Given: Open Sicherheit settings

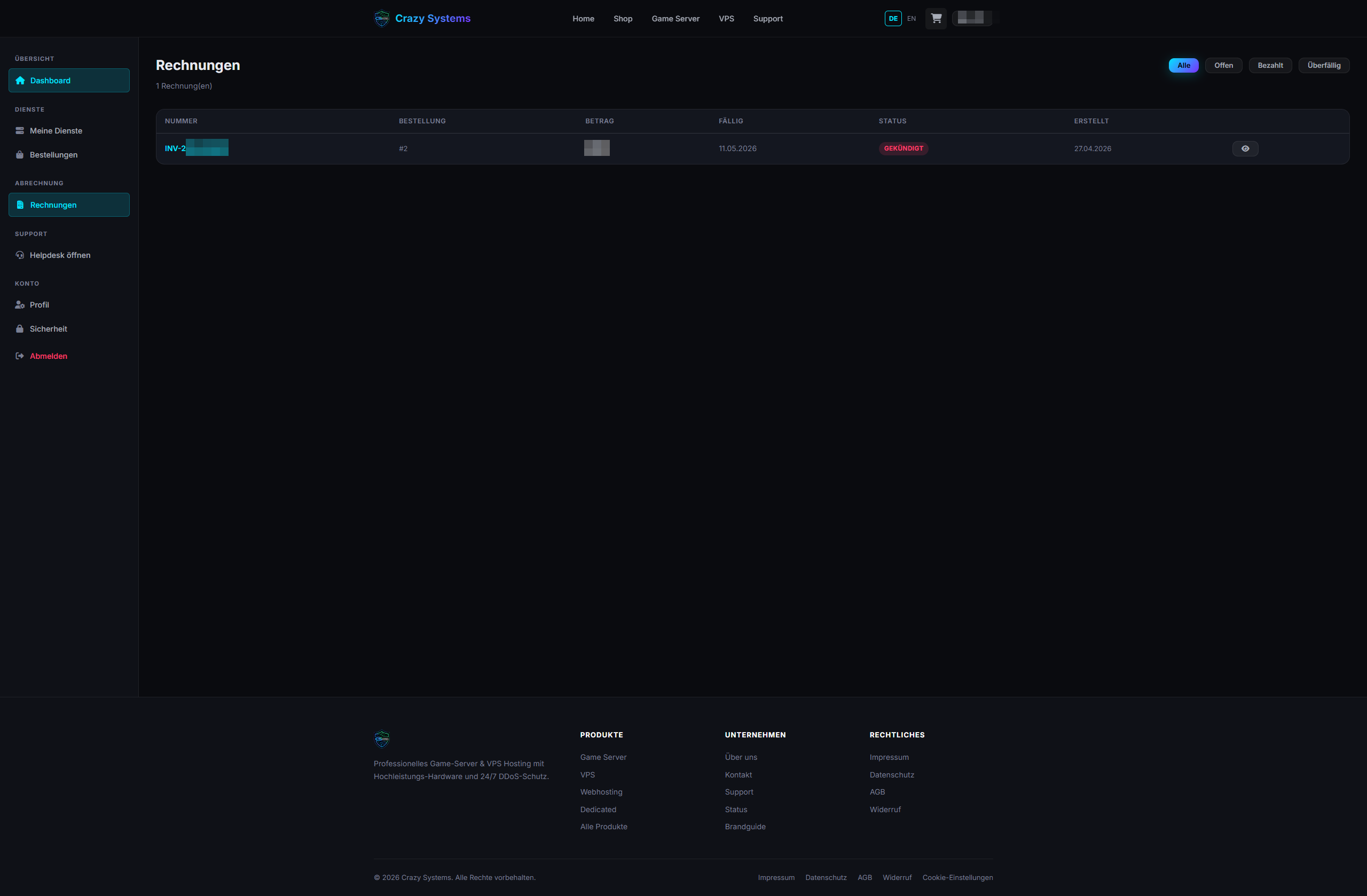Looking at the screenshot, I should 69,329.
